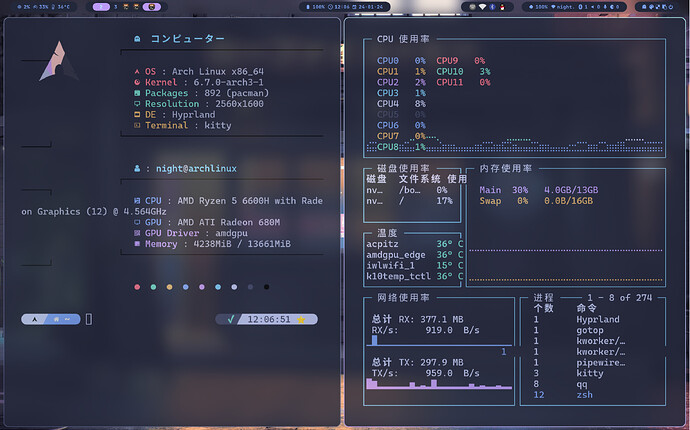690x430 pixels.
Task: Click the 'Main 30% 4.0GB/13GB' memory line
Action: pyautogui.click(x=539, y=190)
